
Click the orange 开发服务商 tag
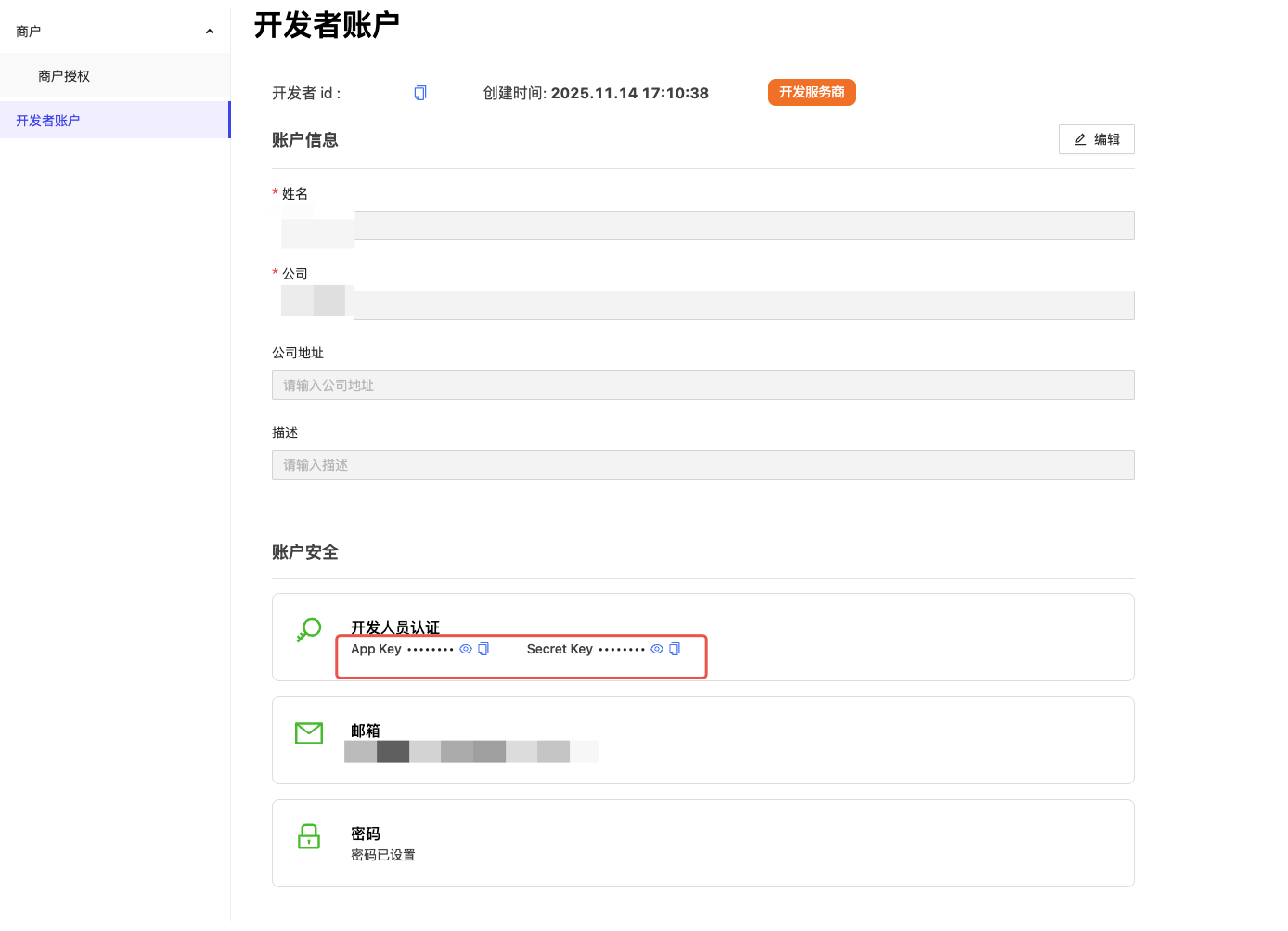click(812, 93)
